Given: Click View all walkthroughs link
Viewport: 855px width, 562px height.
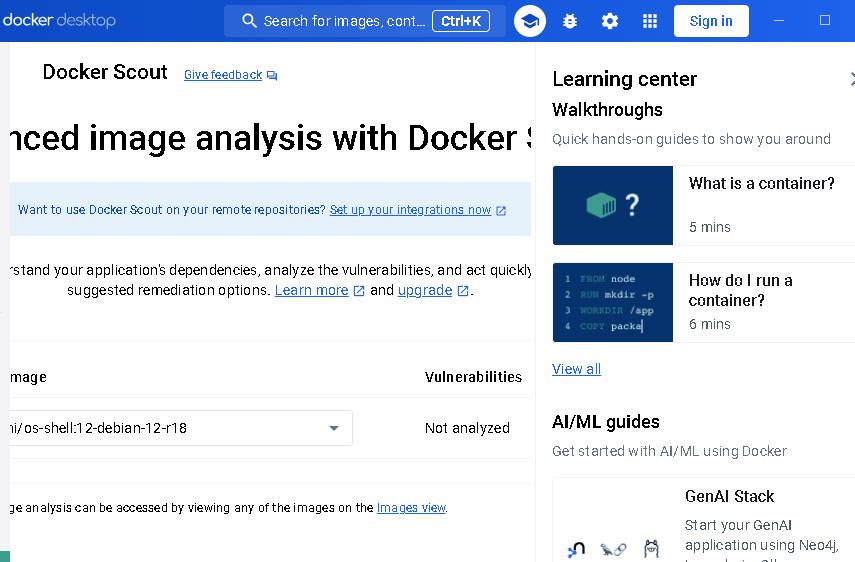Looking at the screenshot, I should (576, 369).
